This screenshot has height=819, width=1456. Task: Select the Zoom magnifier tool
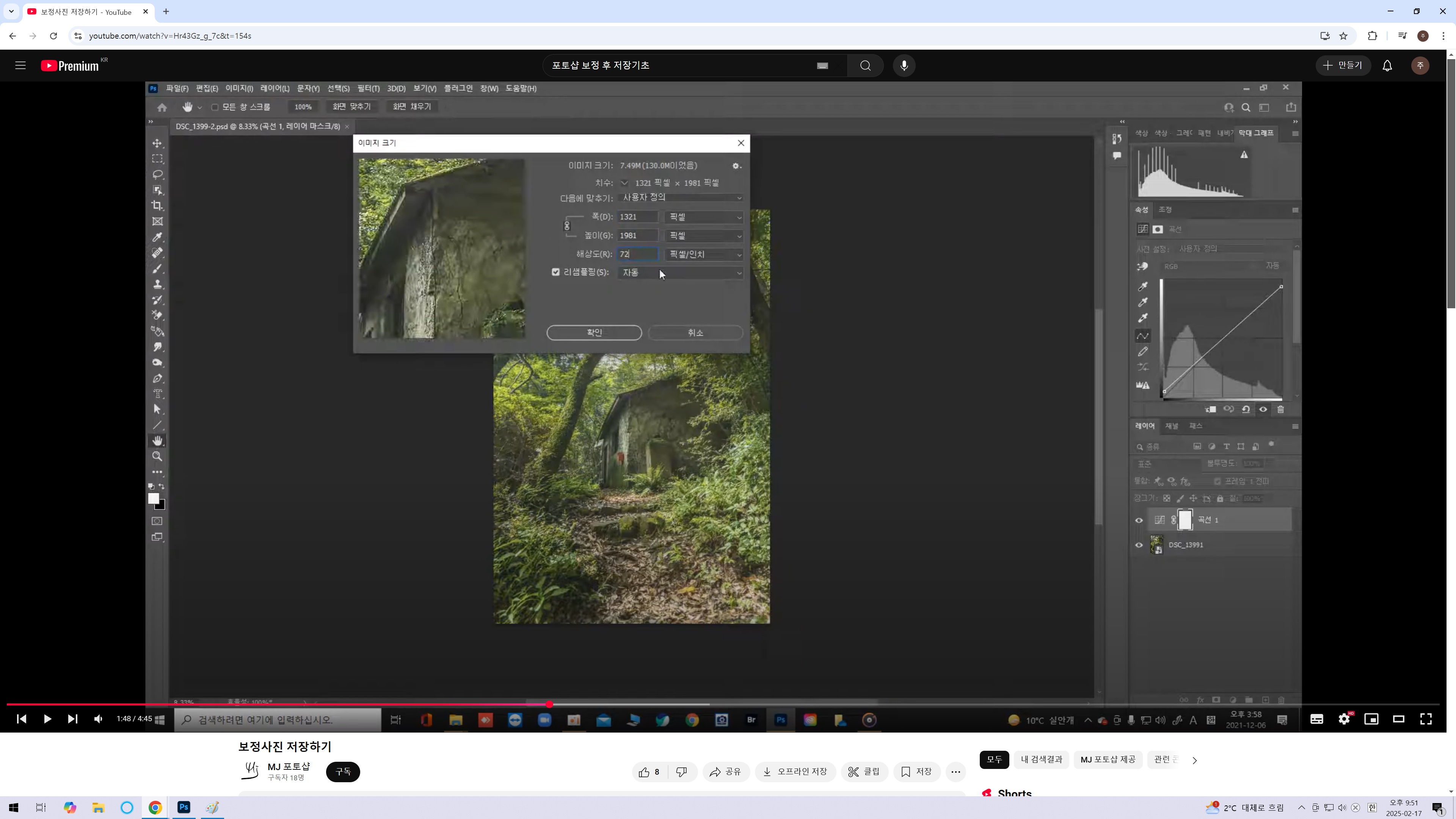[157, 456]
